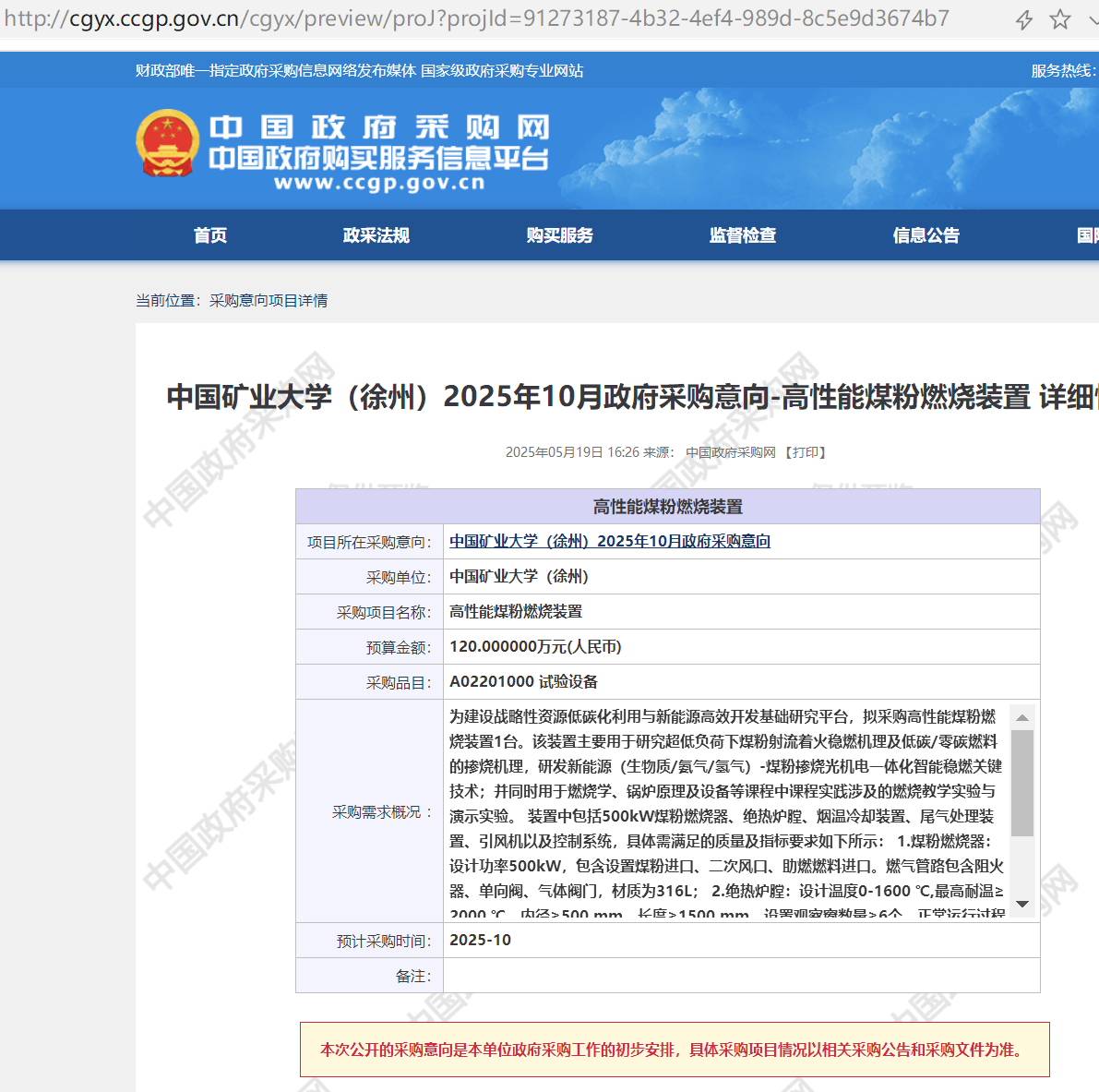Click the 采购需求概况 label cell
The height and width of the screenshot is (1092, 1099).
click(x=369, y=811)
